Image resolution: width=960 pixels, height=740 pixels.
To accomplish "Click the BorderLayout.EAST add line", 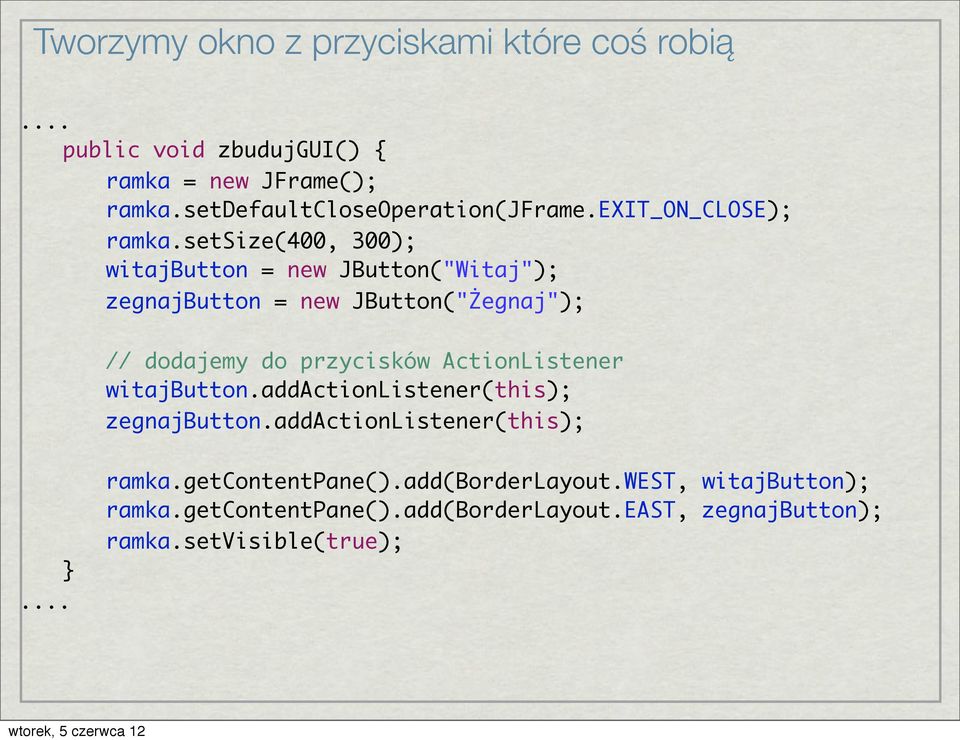I will pyautogui.click(x=493, y=511).
